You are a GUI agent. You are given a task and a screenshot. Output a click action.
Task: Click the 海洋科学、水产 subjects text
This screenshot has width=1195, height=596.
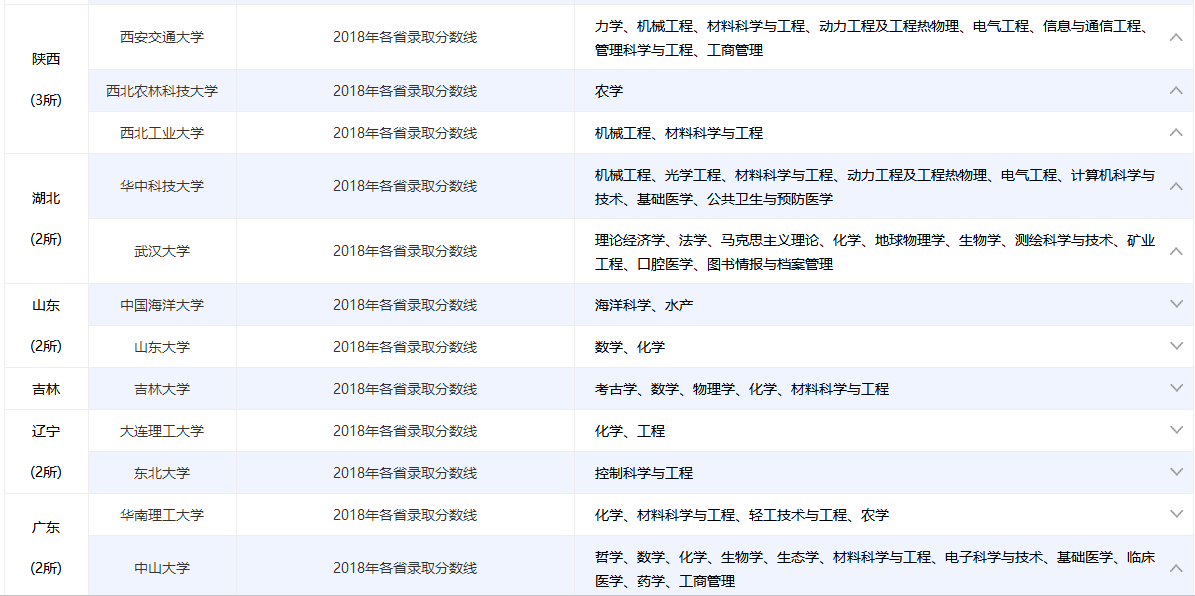coord(644,305)
